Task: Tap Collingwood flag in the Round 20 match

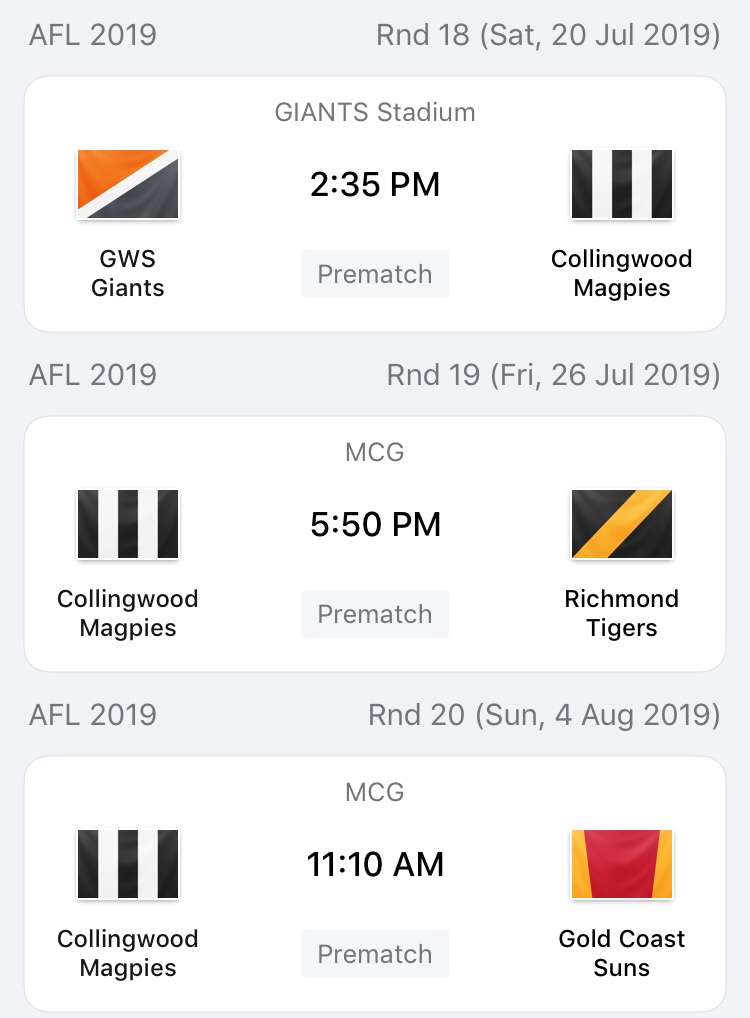Action: (128, 864)
